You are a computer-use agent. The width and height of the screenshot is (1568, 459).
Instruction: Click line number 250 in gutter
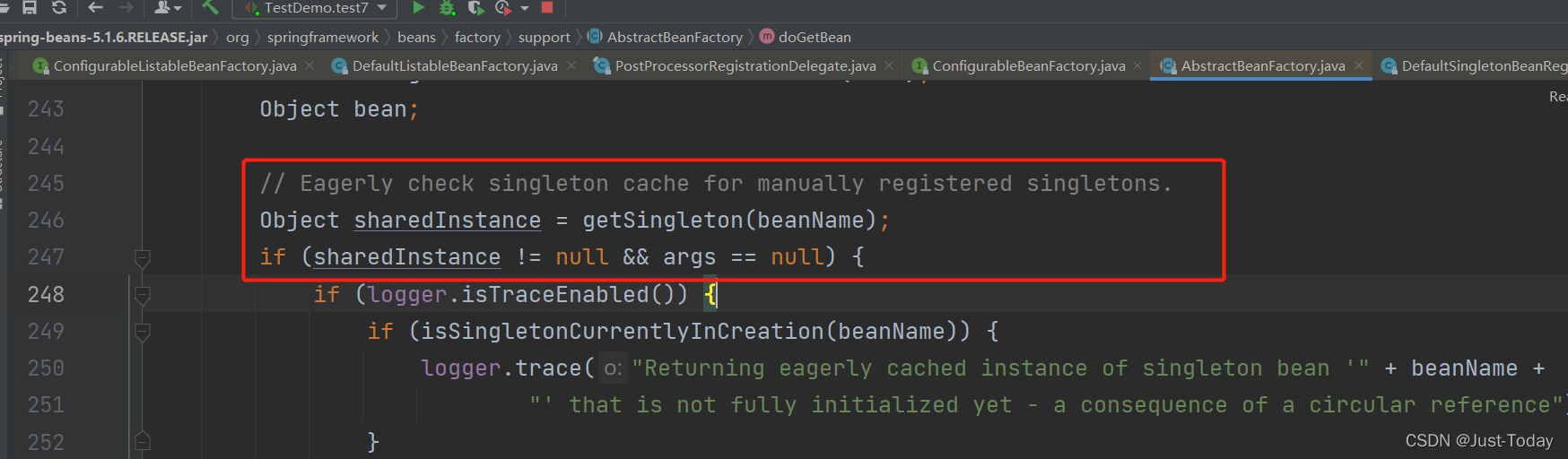46,368
